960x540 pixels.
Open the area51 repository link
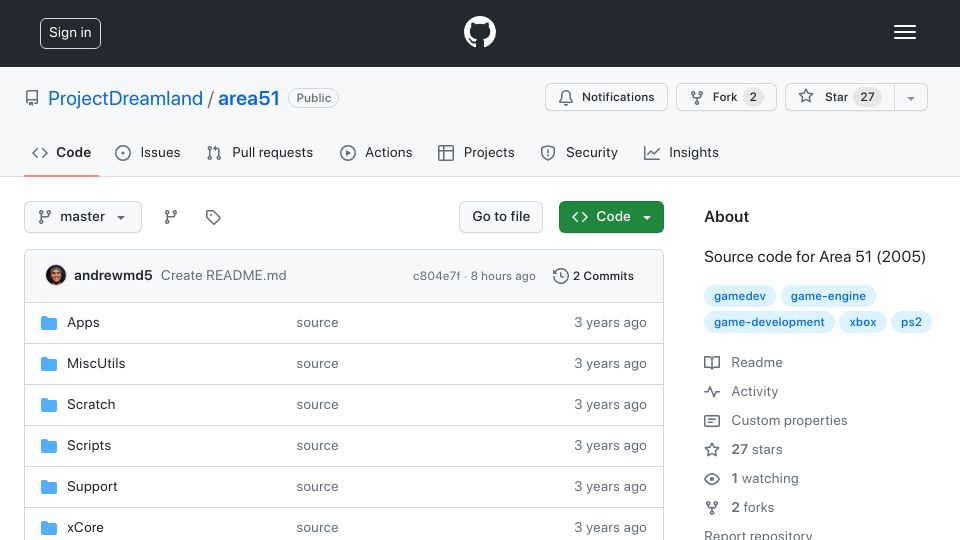pyautogui.click(x=249, y=98)
